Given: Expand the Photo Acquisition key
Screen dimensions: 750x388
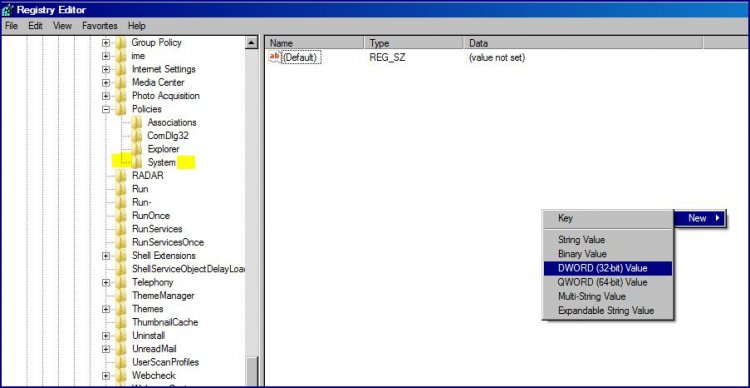Looking at the screenshot, I should point(106,96).
